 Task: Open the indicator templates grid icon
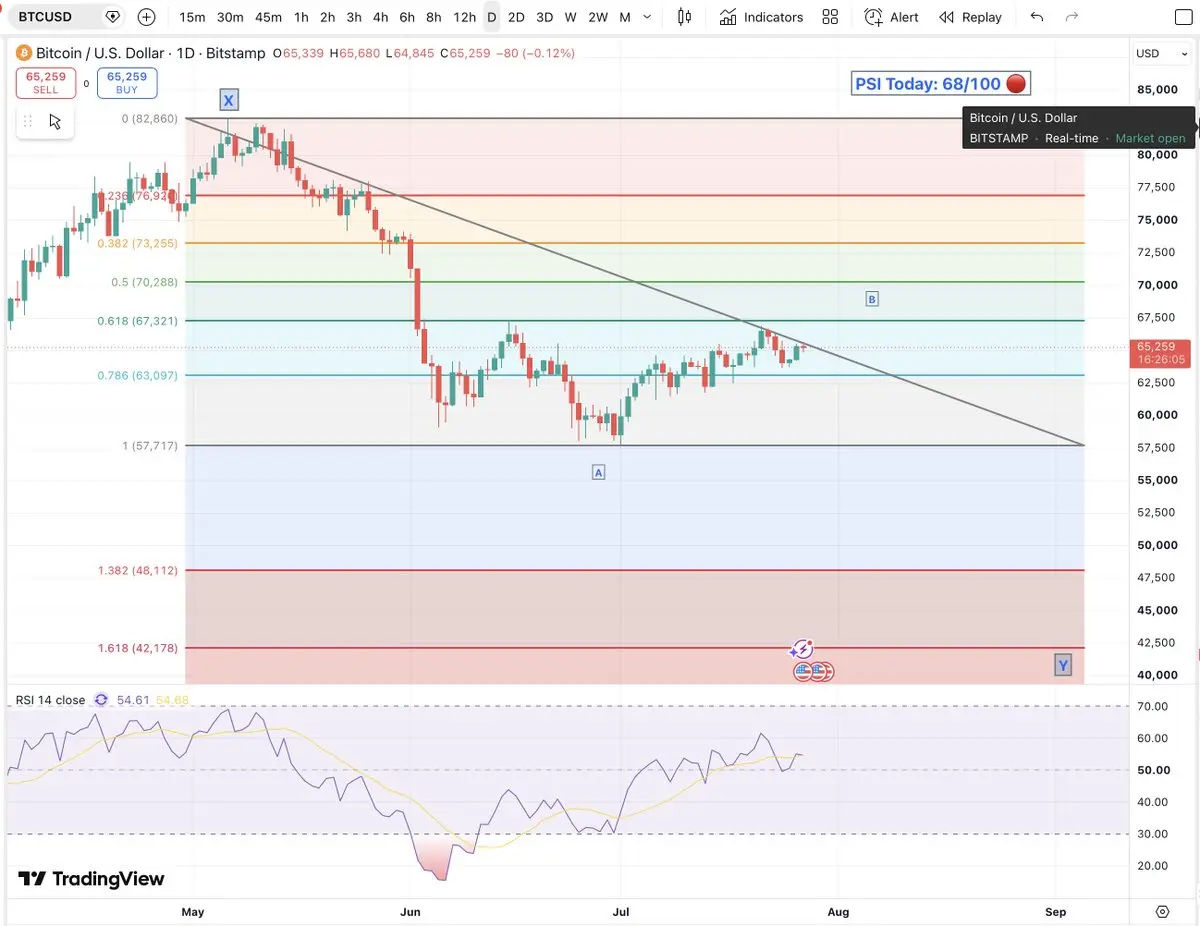coord(830,17)
